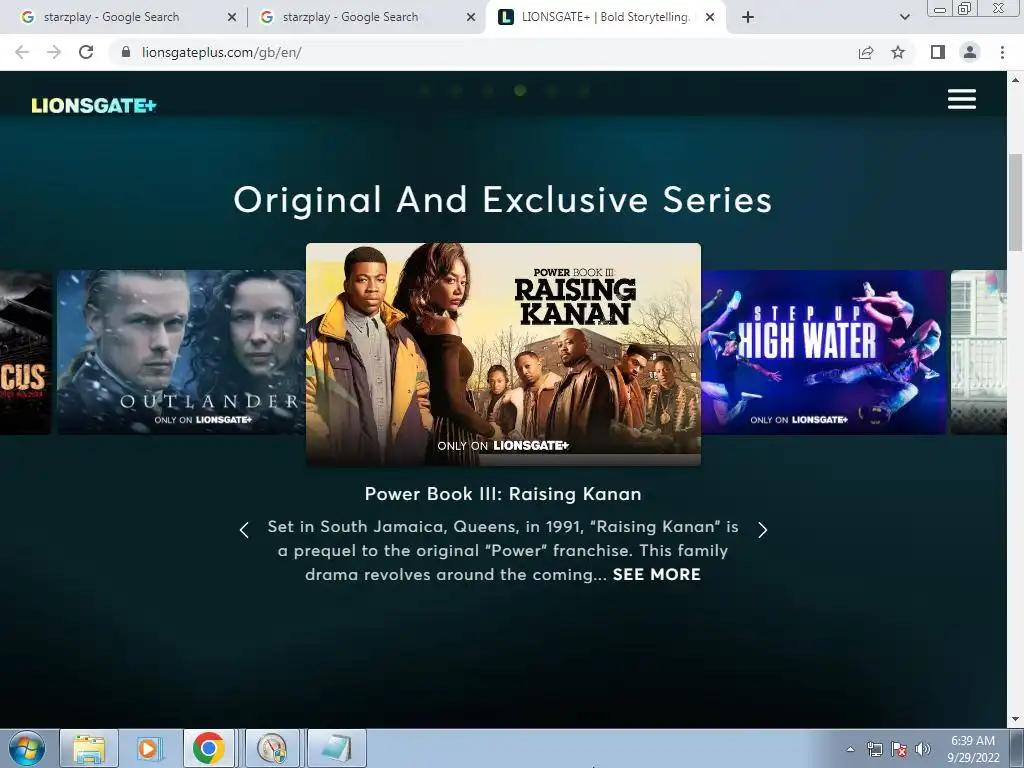
Task: Click the padlock site info icon
Action: pyautogui.click(x=126, y=52)
